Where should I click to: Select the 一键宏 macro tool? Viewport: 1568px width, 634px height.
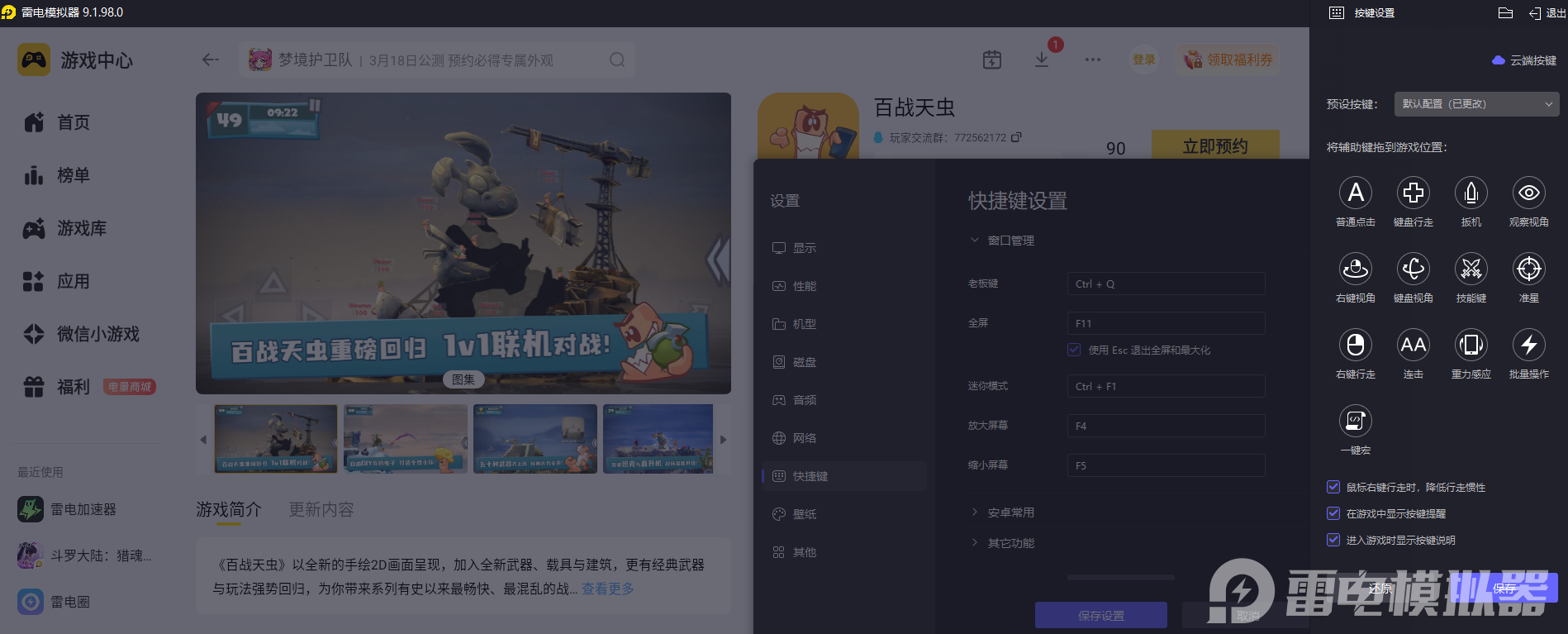point(1356,422)
